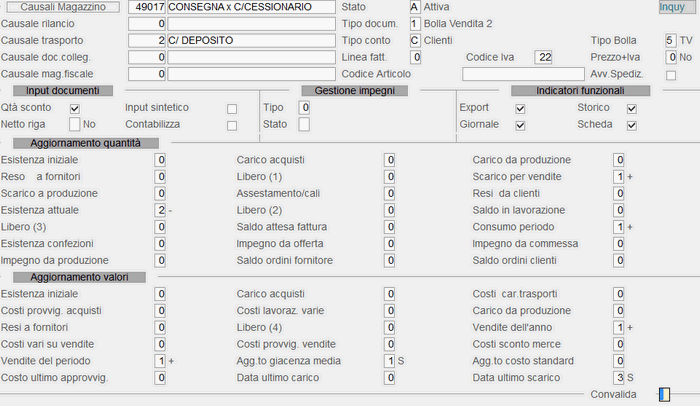
Task: Open the Aggiornamento quantità section header
Action: pos(86,143)
